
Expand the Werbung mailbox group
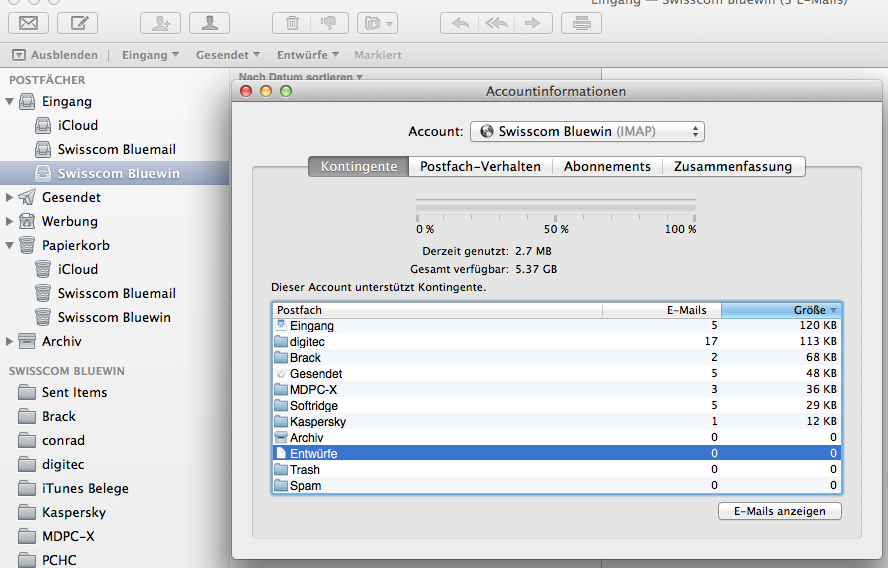point(9,221)
